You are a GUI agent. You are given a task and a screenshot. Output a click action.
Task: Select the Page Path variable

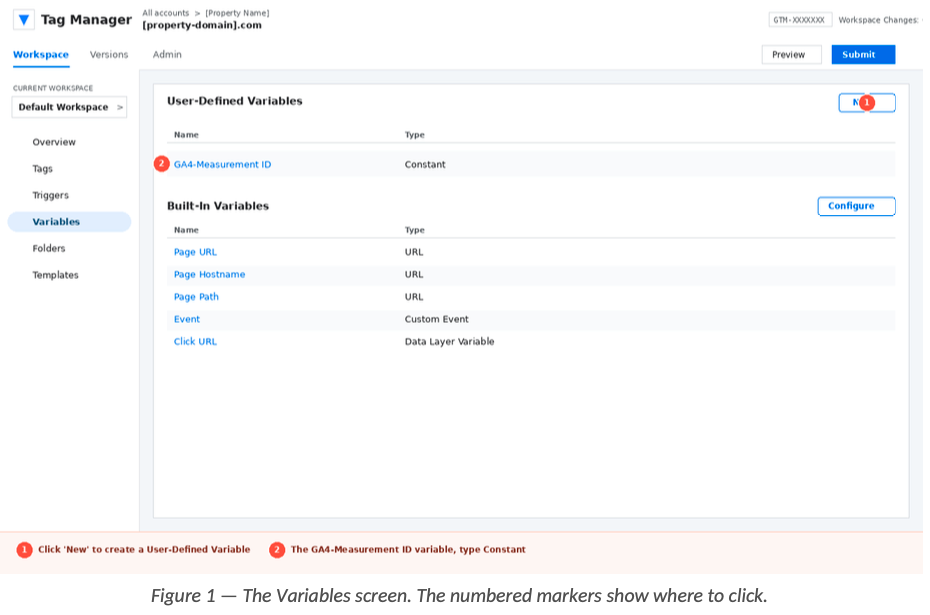tap(196, 297)
